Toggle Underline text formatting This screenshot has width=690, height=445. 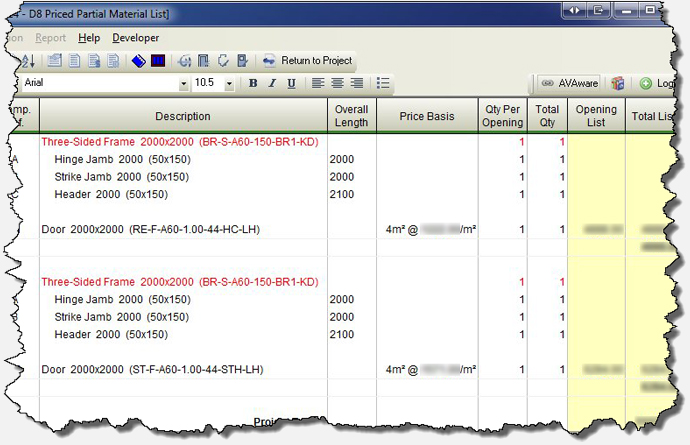point(290,83)
